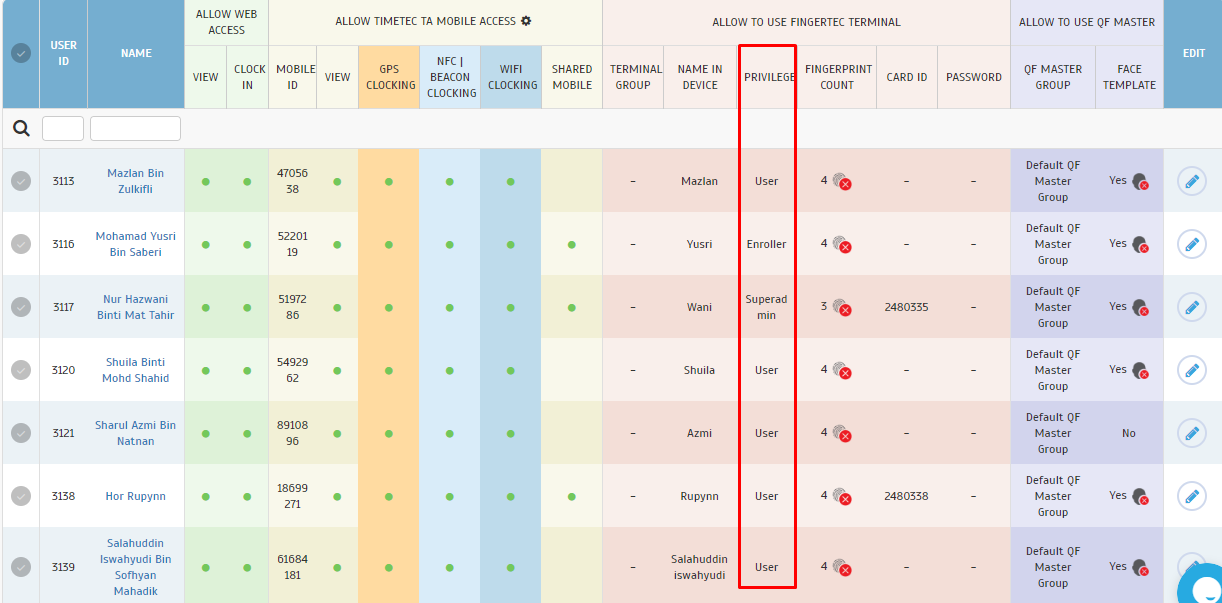Screen dimensions: 1222x603
Task: Check the row for user 3120
Action: 20,370
